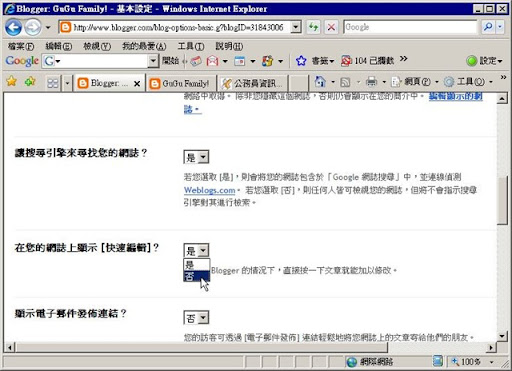
Task: Click the 開始 search button
Action: click(170, 61)
